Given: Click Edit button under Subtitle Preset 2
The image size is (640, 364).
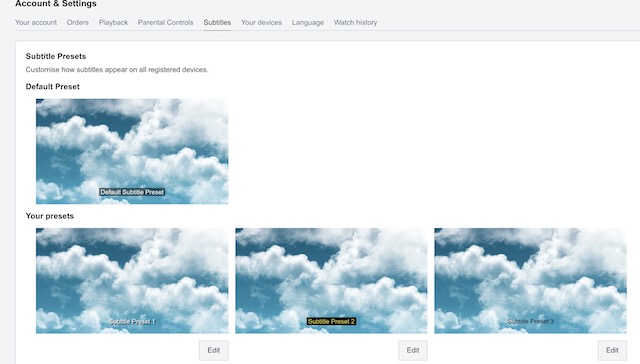Looking at the screenshot, I should point(413,350).
